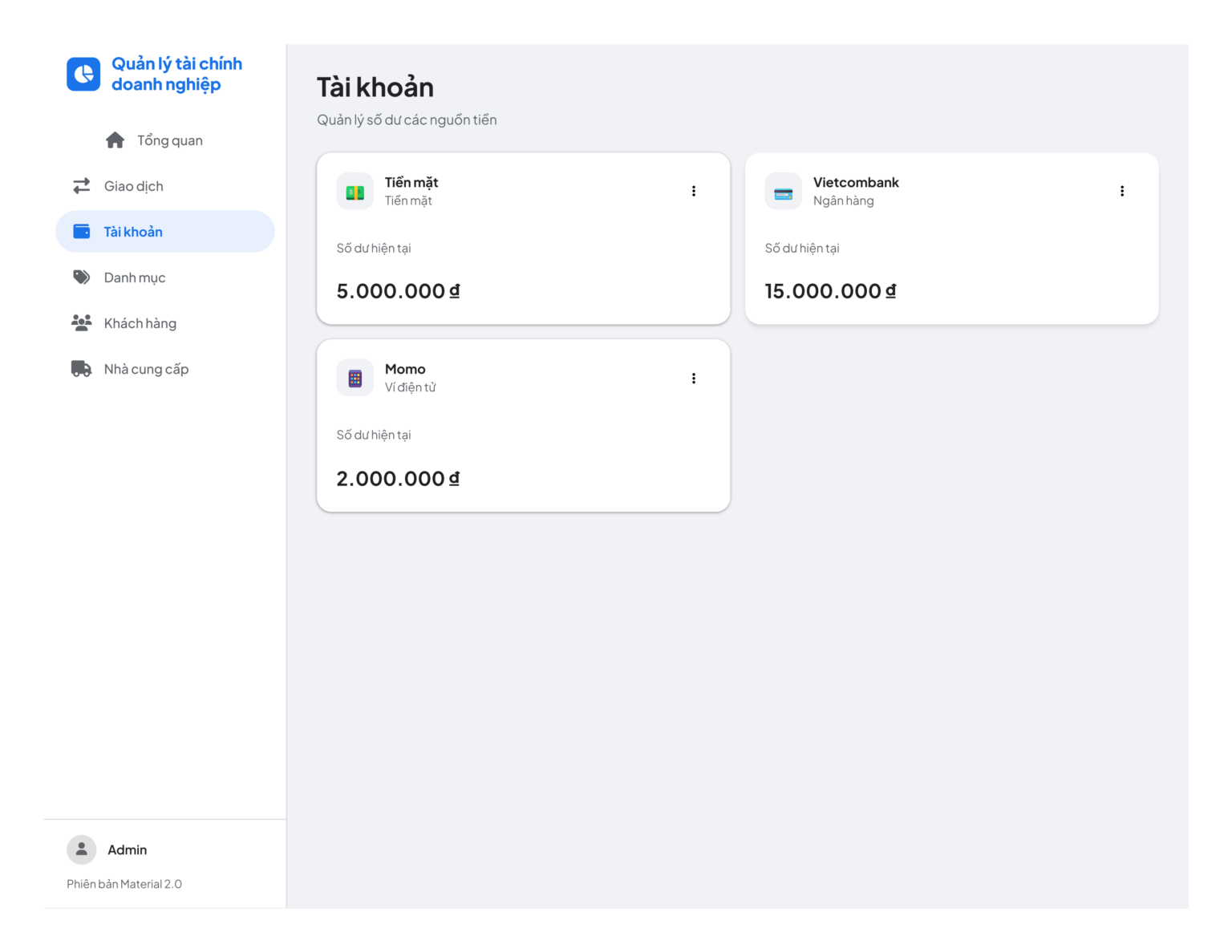Click the Admin username label
This screenshot has width=1232, height=952.
click(128, 849)
